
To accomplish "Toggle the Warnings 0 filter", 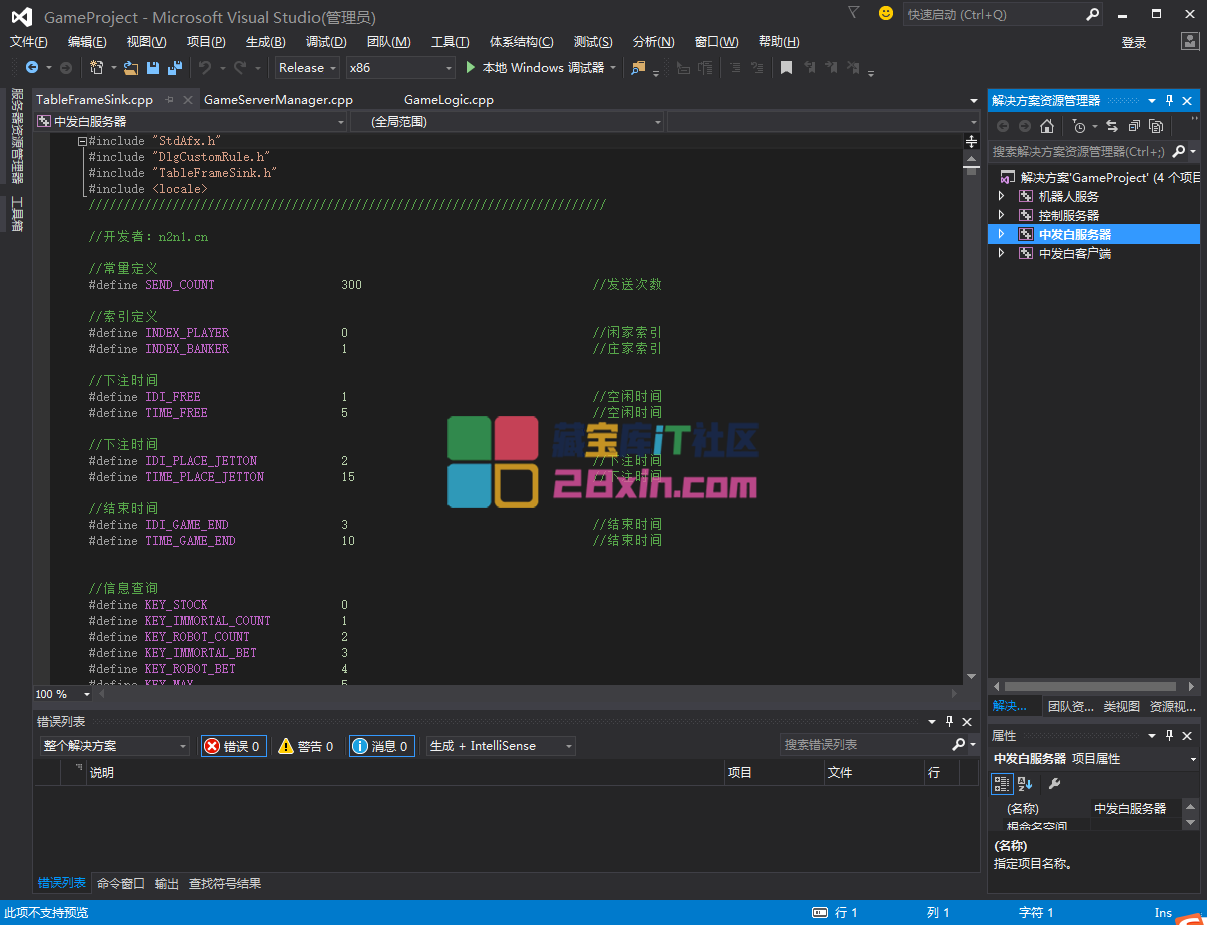I will (x=307, y=746).
